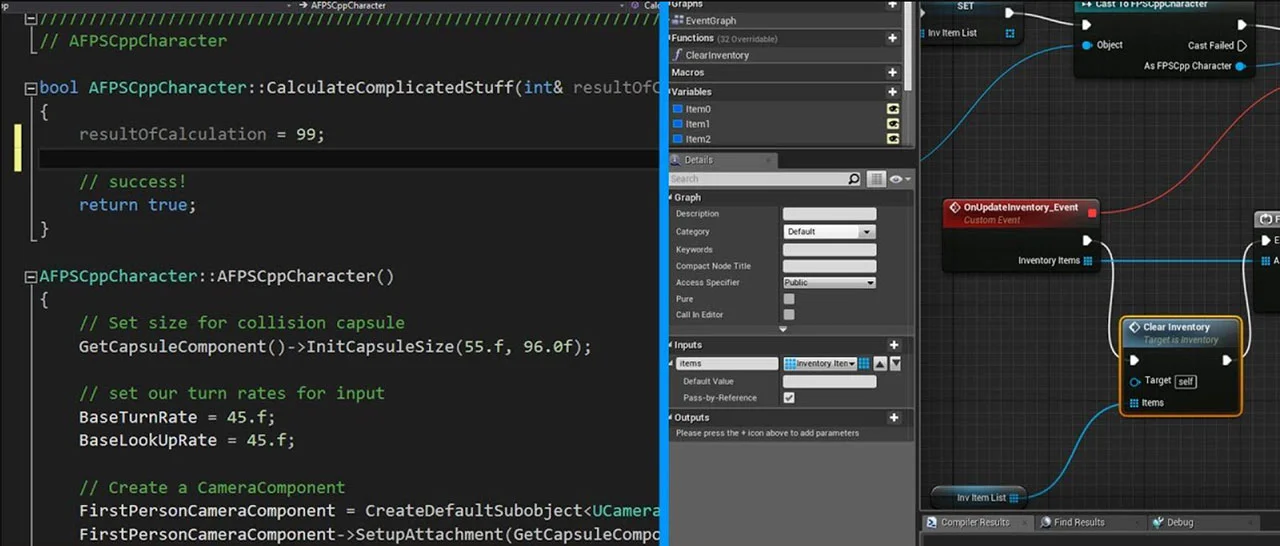Toggle property matrix grid view icon
This screenshot has height=546, width=1280.
(x=876, y=179)
